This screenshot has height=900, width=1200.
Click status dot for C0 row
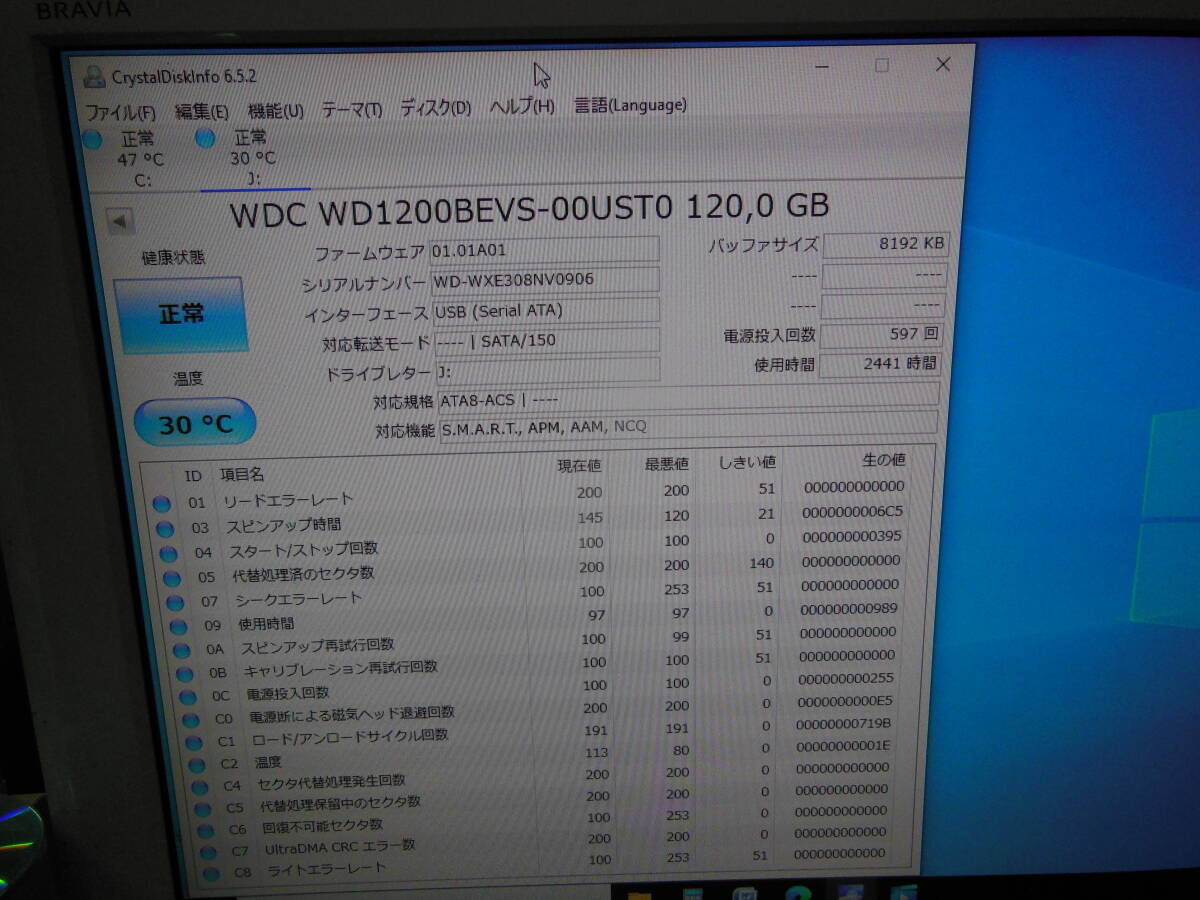point(191,720)
